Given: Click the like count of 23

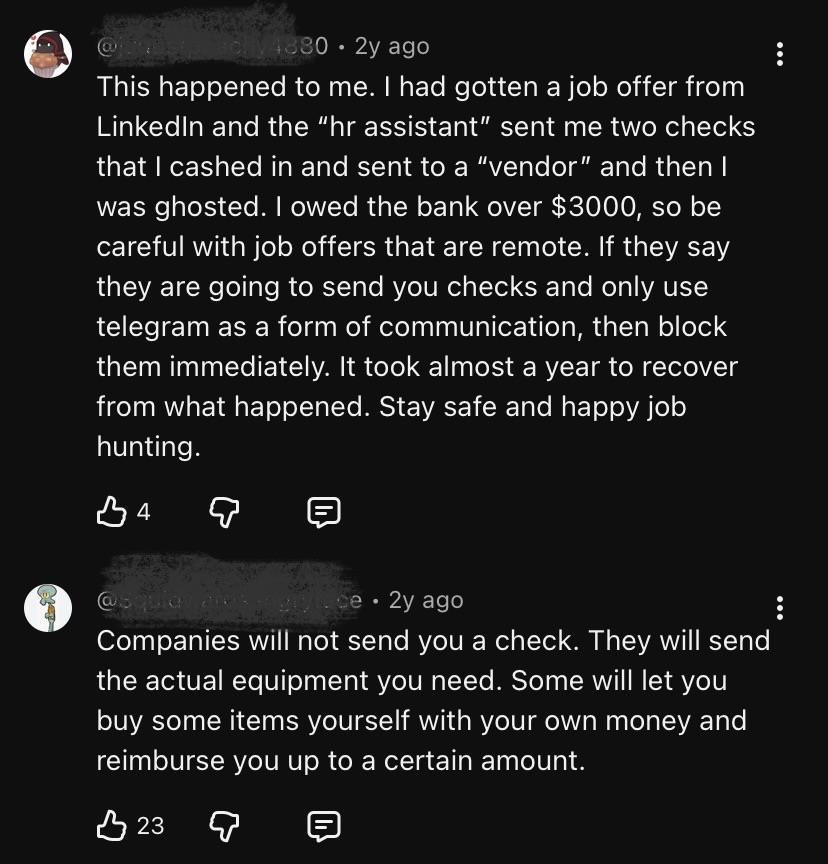Looking at the screenshot, I should click(x=150, y=825).
